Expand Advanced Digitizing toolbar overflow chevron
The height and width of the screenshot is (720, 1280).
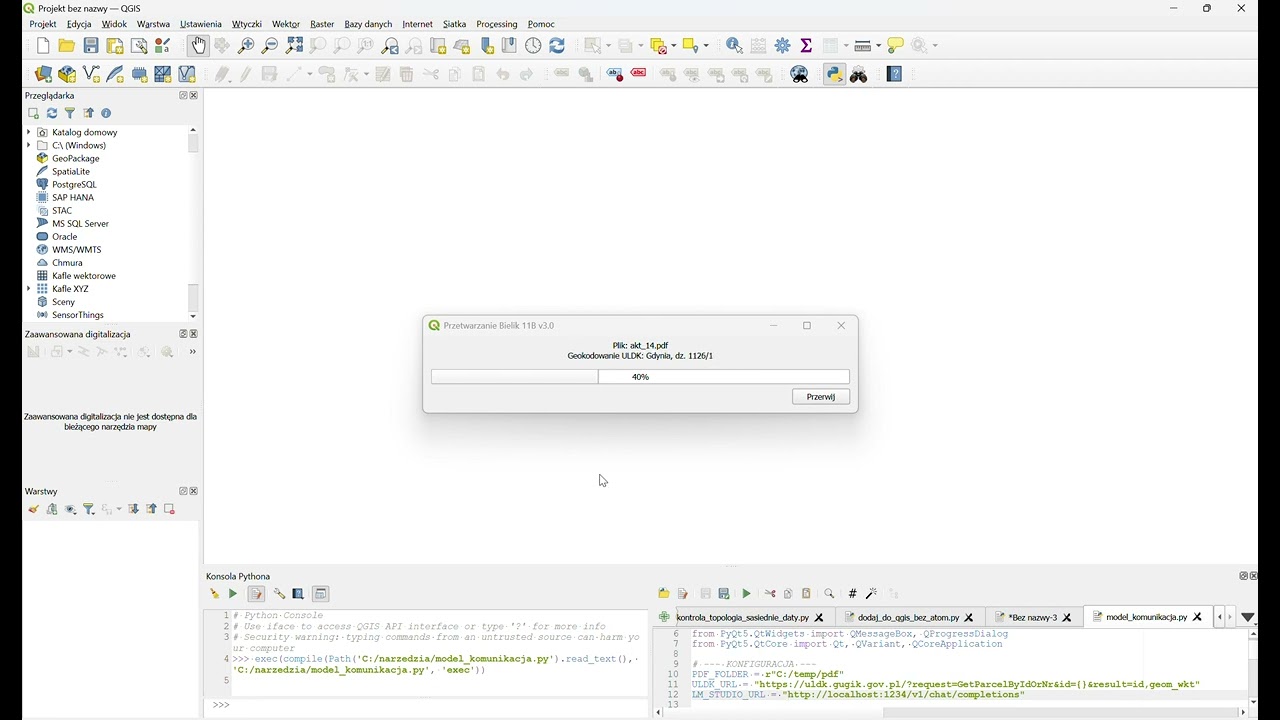(192, 352)
